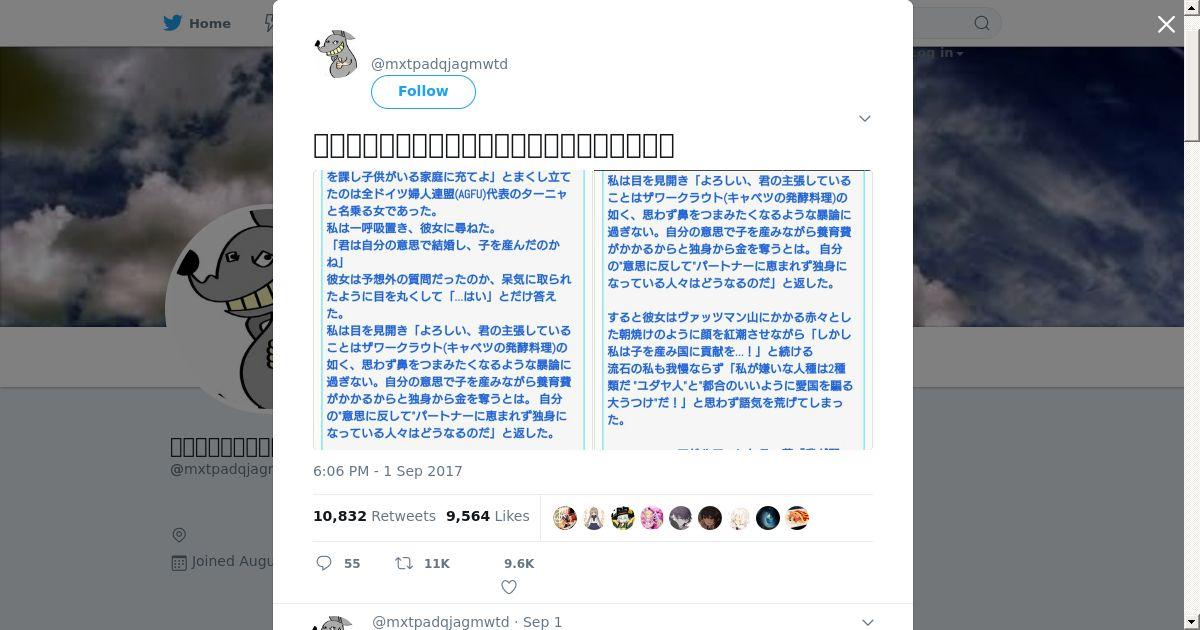Expand the tweet options chevron menu
Viewport: 1200px width, 630px height.
point(865,118)
